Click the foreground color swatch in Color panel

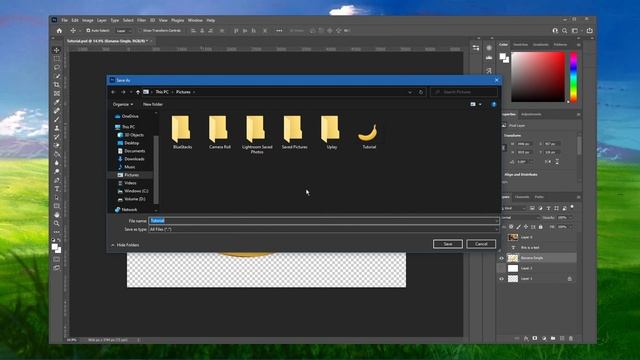[503, 57]
